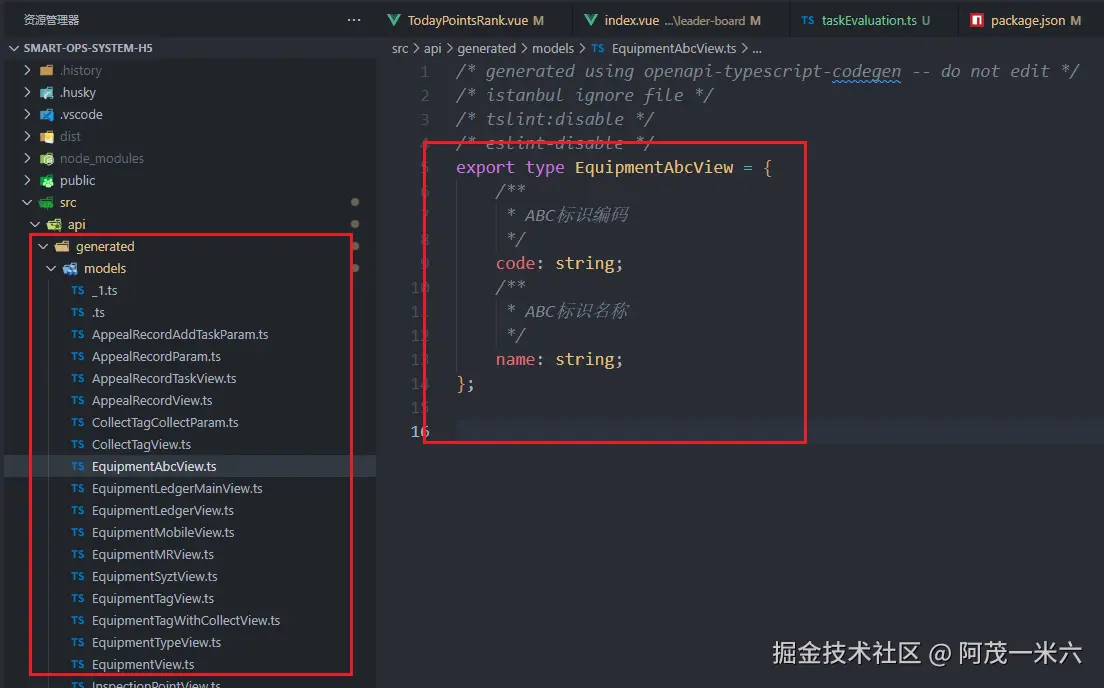This screenshot has height=688, width=1104.
Task: Click 'export type EquipmentAbcView' line
Action: click(613, 168)
